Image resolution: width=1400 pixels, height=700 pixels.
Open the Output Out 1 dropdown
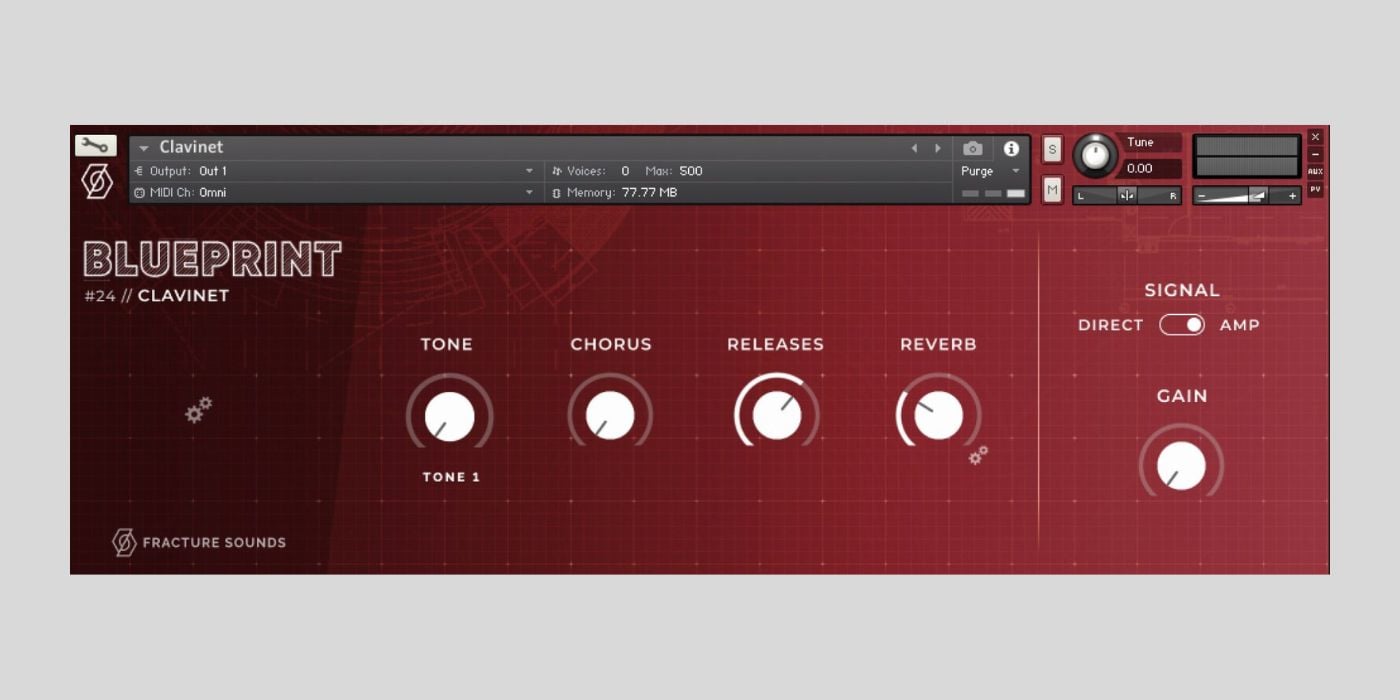tap(530, 170)
